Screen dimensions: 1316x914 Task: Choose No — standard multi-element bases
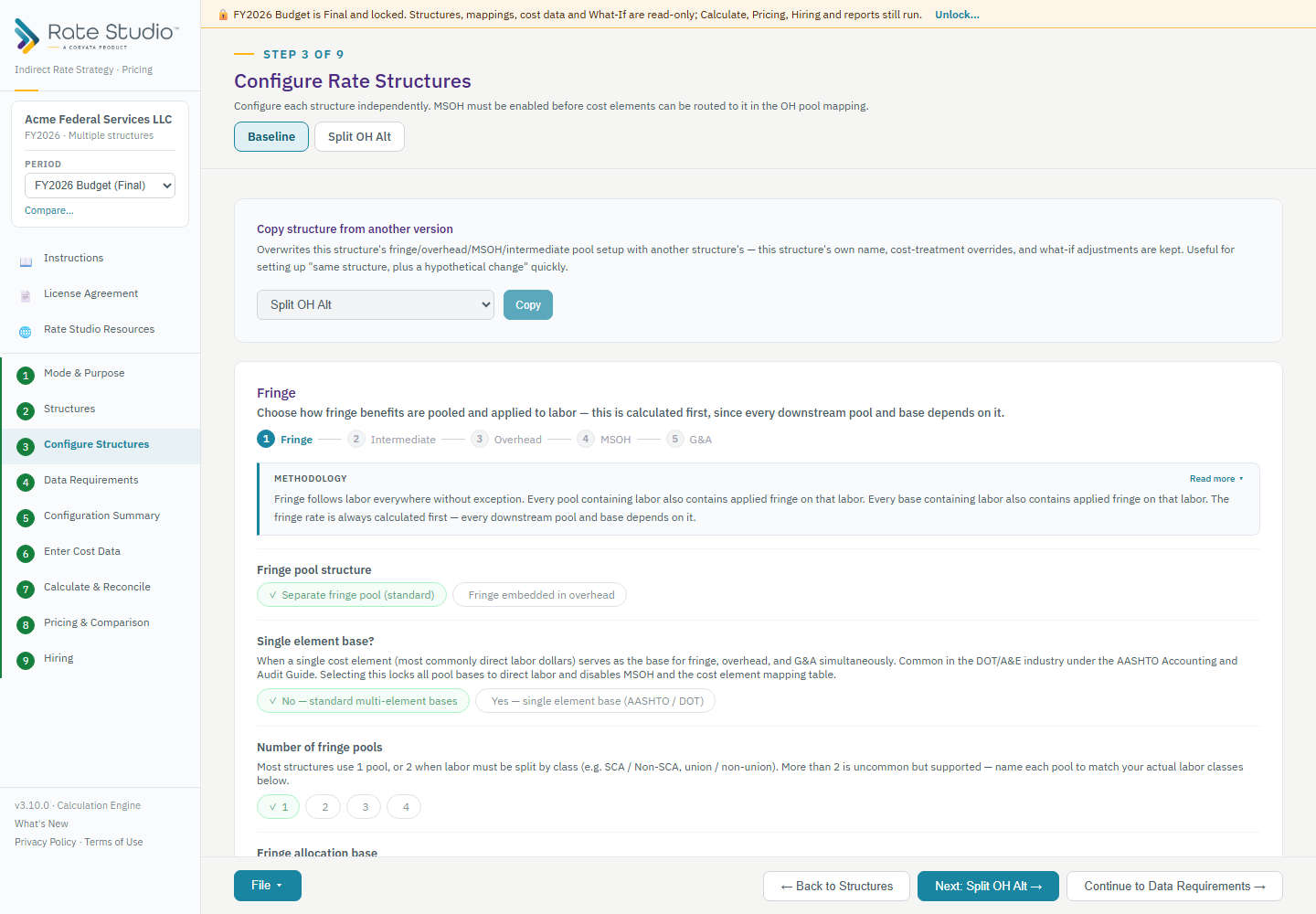363,701
